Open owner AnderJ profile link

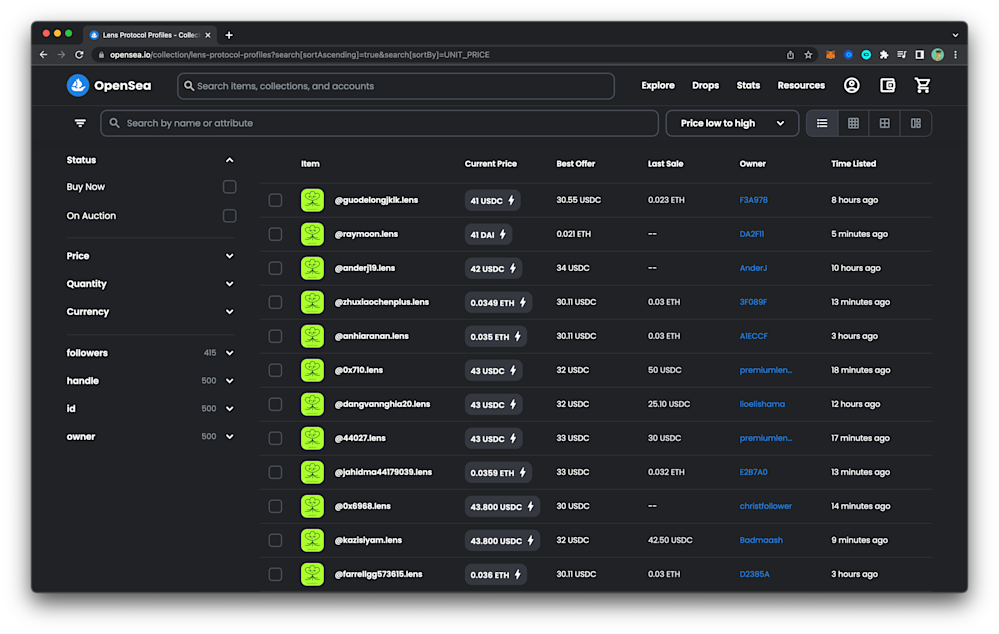coord(753,268)
